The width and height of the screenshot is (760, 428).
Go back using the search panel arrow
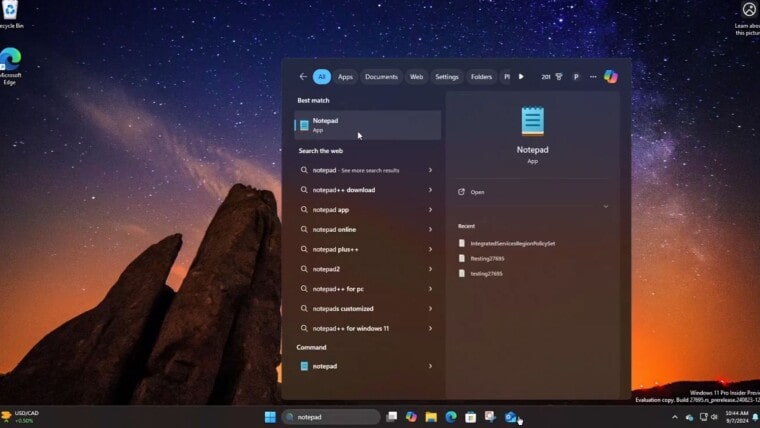(x=303, y=77)
